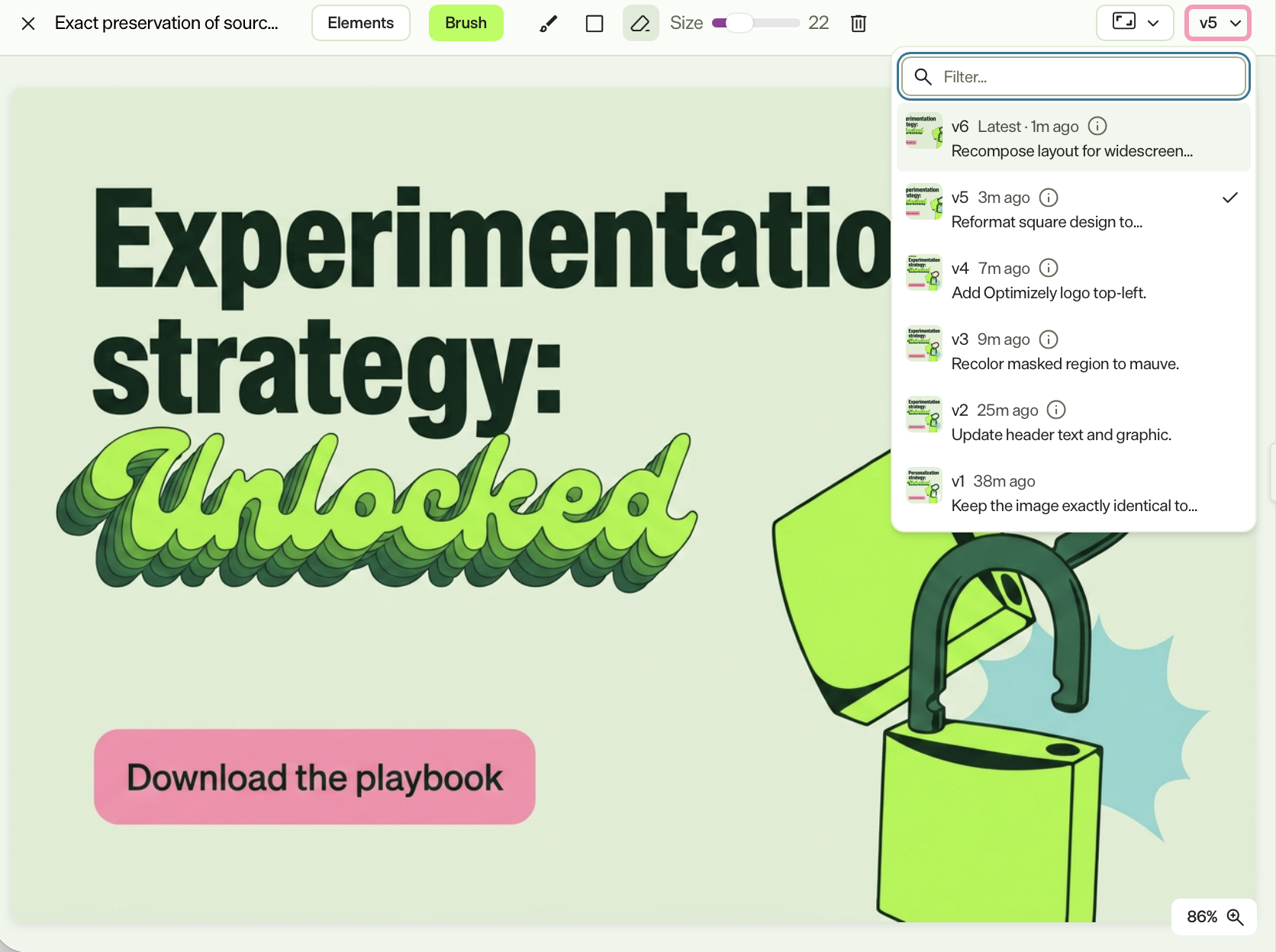Image resolution: width=1276 pixels, height=952 pixels.
Task: Select version v6 Recompose layout
Action: (x=1074, y=137)
